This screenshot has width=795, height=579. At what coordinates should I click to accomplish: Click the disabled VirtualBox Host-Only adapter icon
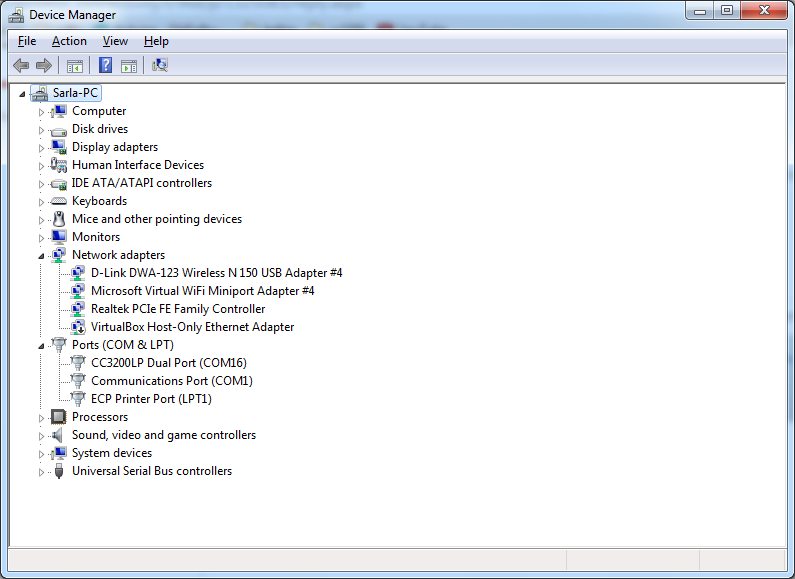pyautogui.click(x=78, y=327)
